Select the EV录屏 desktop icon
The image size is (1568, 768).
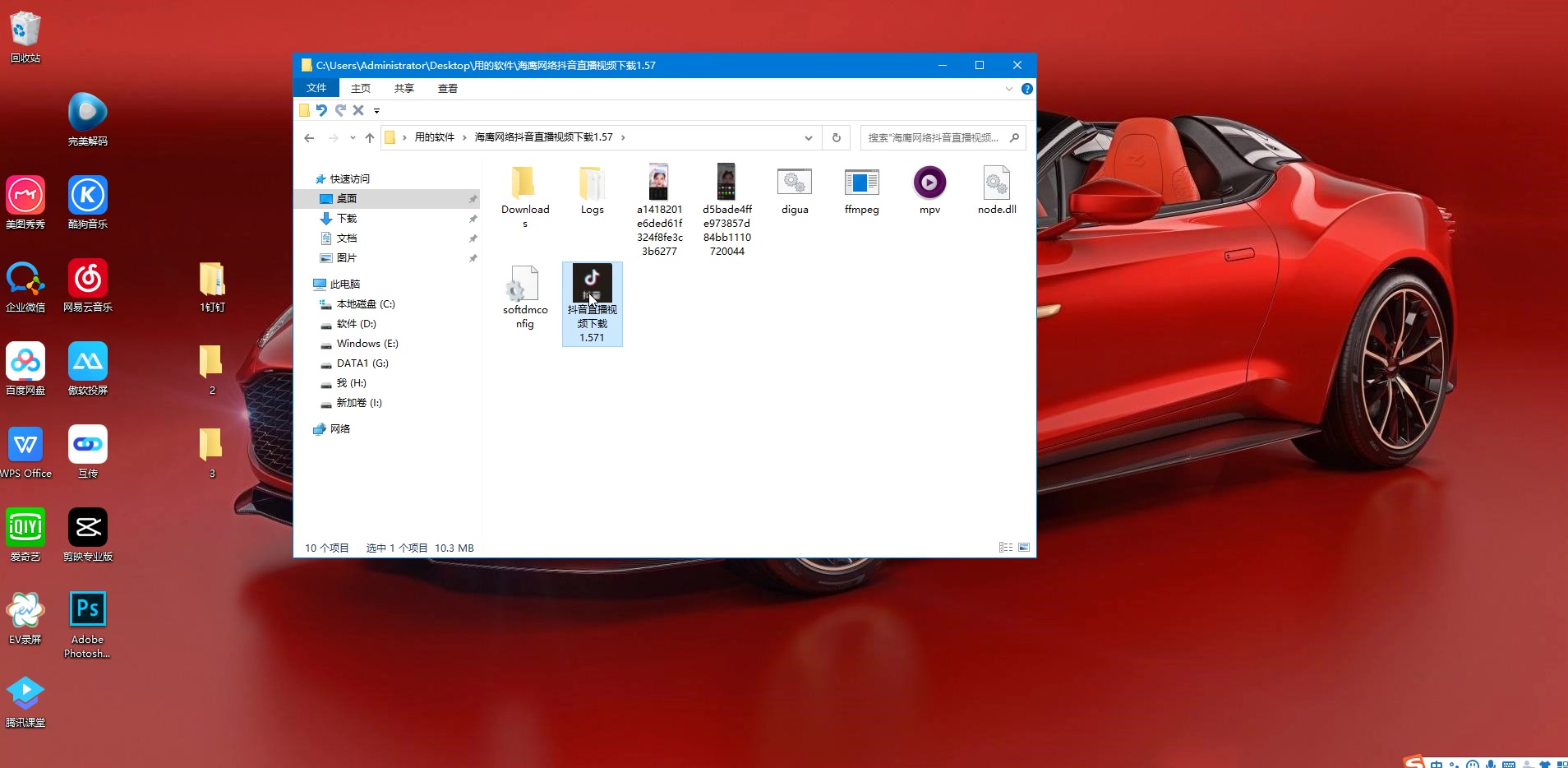pos(25,618)
